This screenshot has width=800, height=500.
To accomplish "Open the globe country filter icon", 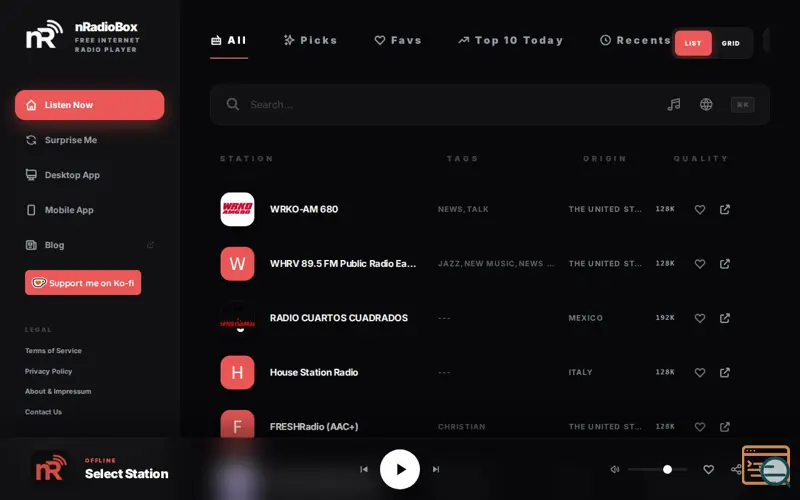I will coord(706,105).
